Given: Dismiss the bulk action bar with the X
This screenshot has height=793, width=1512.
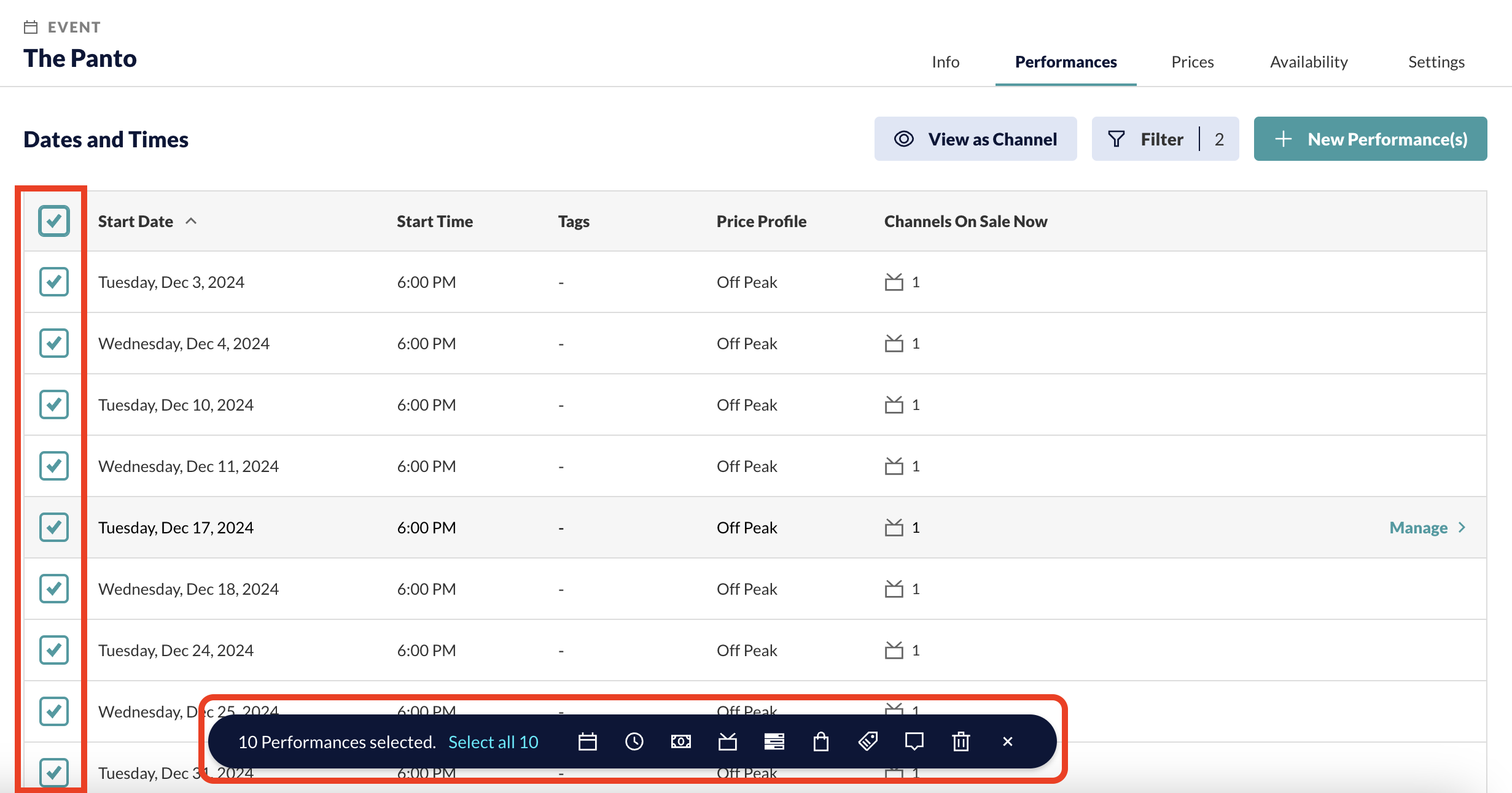Looking at the screenshot, I should pyautogui.click(x=1008, y=741).
